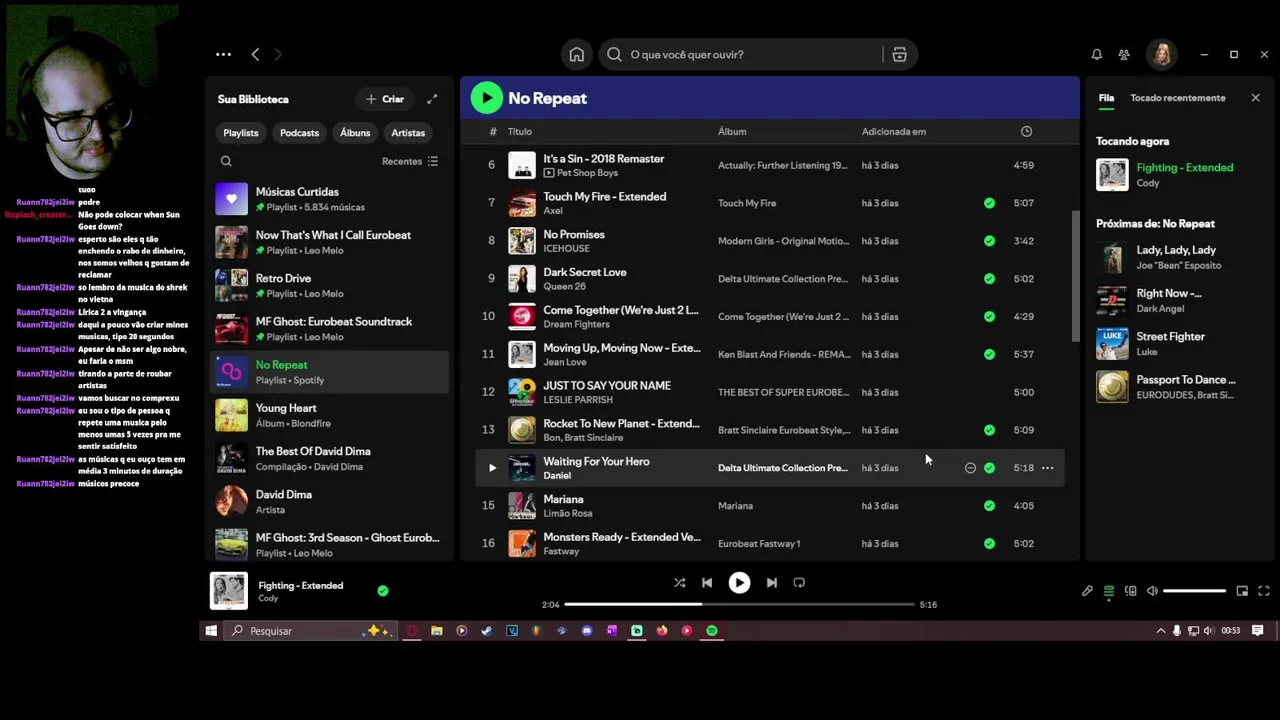This screenshot has height=720, width=1280.
Task: Open the David Dima artist entry
Action: tap(330, 501)
